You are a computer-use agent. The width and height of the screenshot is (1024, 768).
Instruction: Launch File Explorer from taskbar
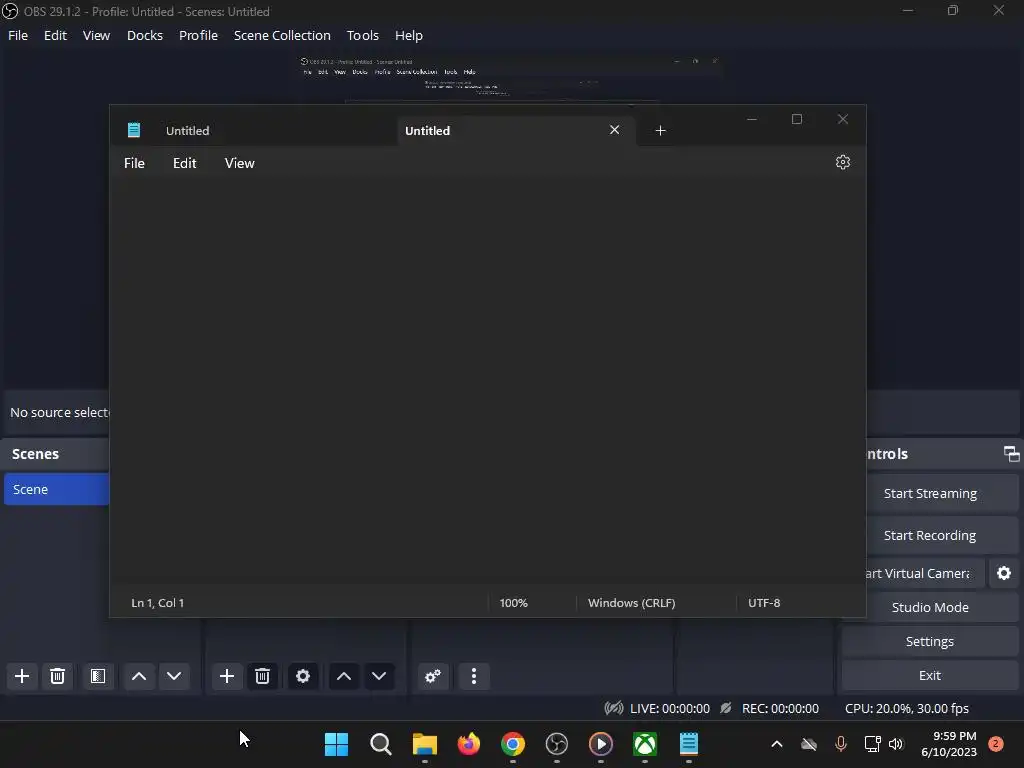[424, 744]
